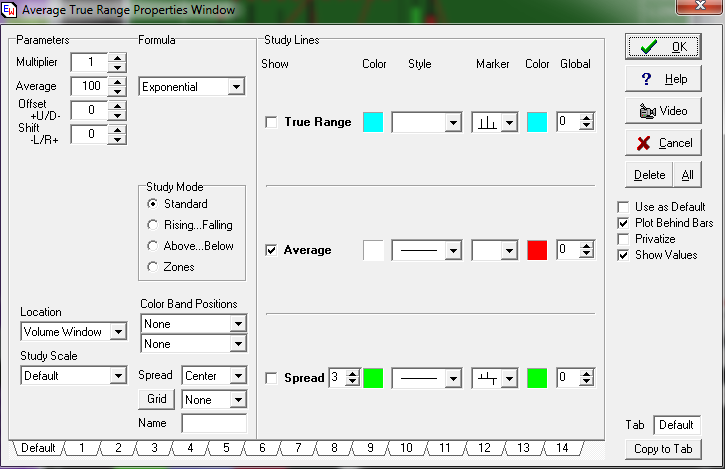Open the second Color Band Positions dropdown
This screenshot has width=725, height=469.
pos(238,344)
